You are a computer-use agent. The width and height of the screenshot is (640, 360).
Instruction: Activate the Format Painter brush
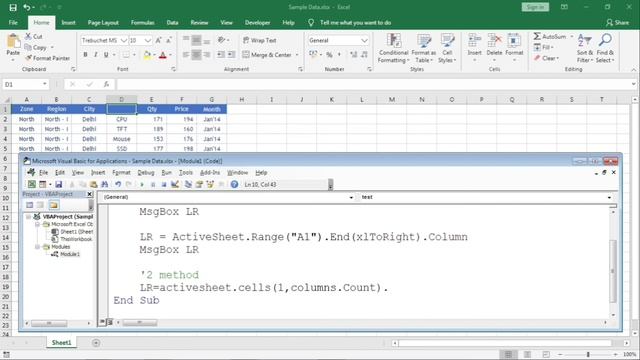tap(47, 58)
